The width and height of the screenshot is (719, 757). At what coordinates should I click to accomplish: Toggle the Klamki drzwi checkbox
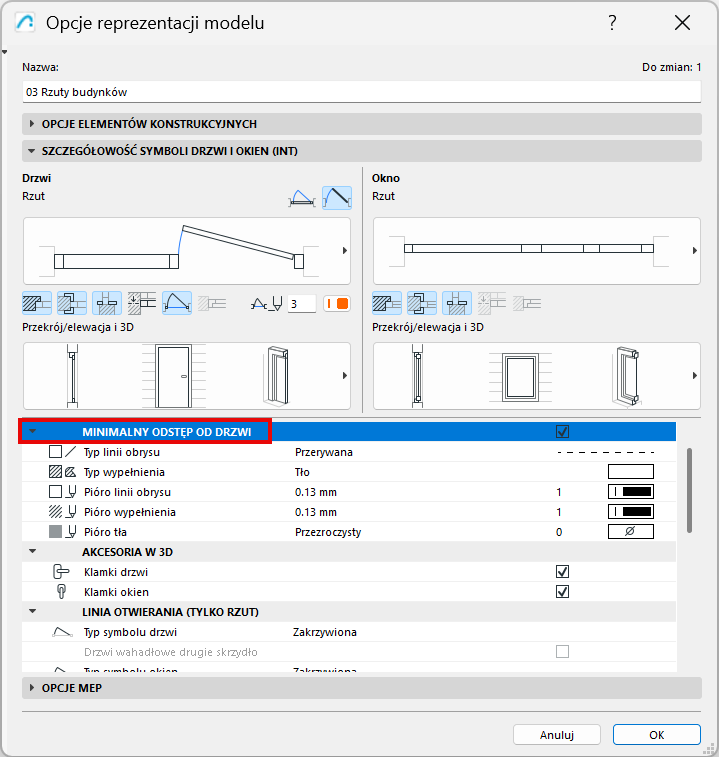pyautogui.click(x=563, y=572)
